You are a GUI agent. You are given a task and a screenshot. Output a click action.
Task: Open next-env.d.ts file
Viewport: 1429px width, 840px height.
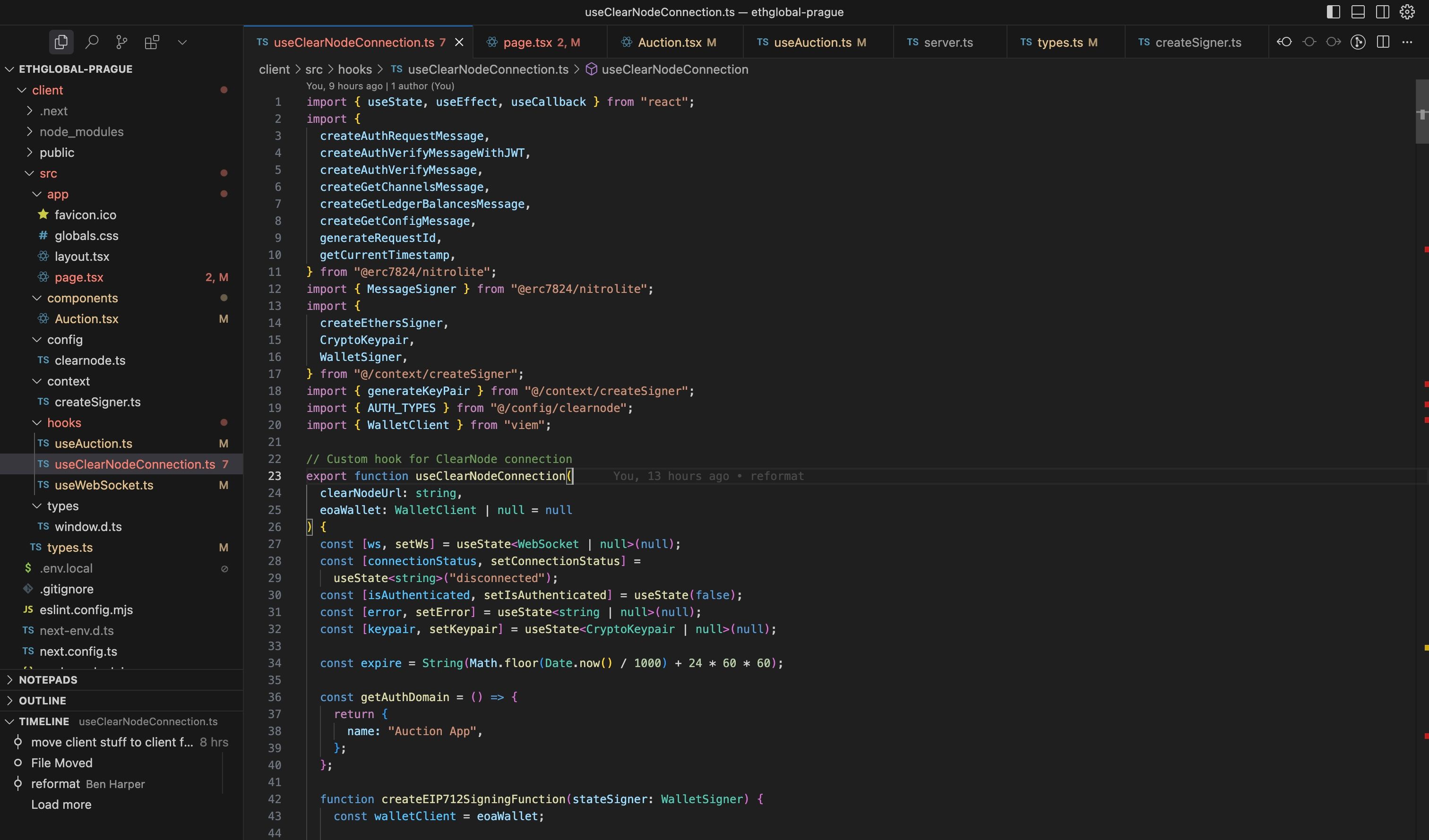pyautogui.click(x=121, y=630)
